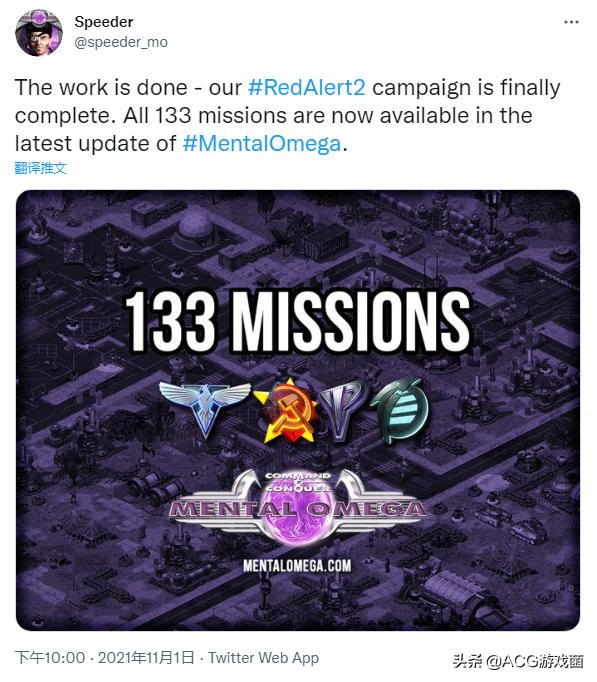Click the Soviet hammer and sickle emblem
Image resolution: width=597 pixels, height=682 pixels.
pos(285,411)
